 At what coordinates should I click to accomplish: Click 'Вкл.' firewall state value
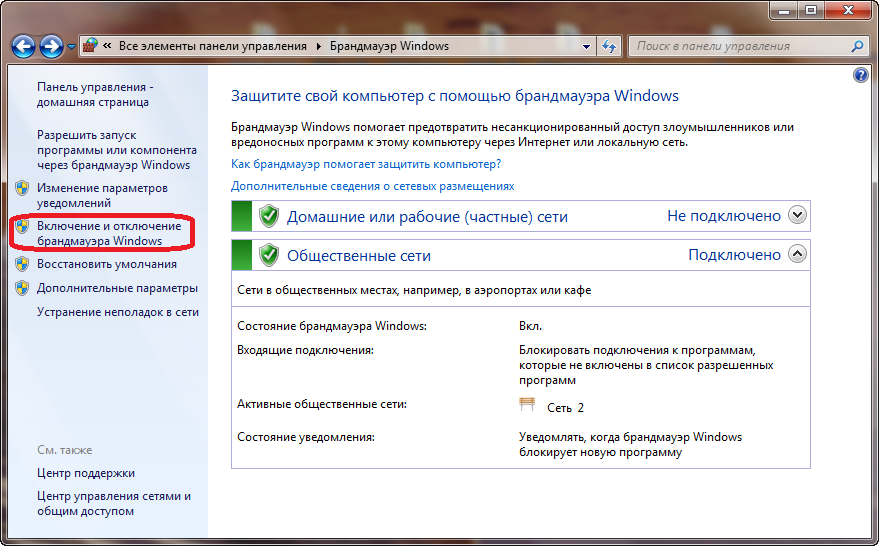530,326
